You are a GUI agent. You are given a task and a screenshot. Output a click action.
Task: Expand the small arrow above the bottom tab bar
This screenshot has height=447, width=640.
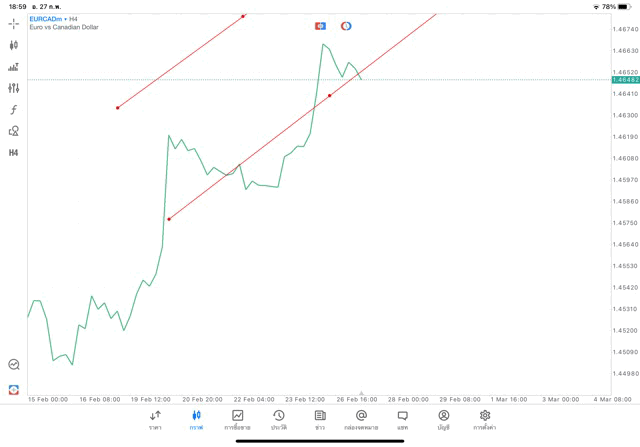click(361, 395)
